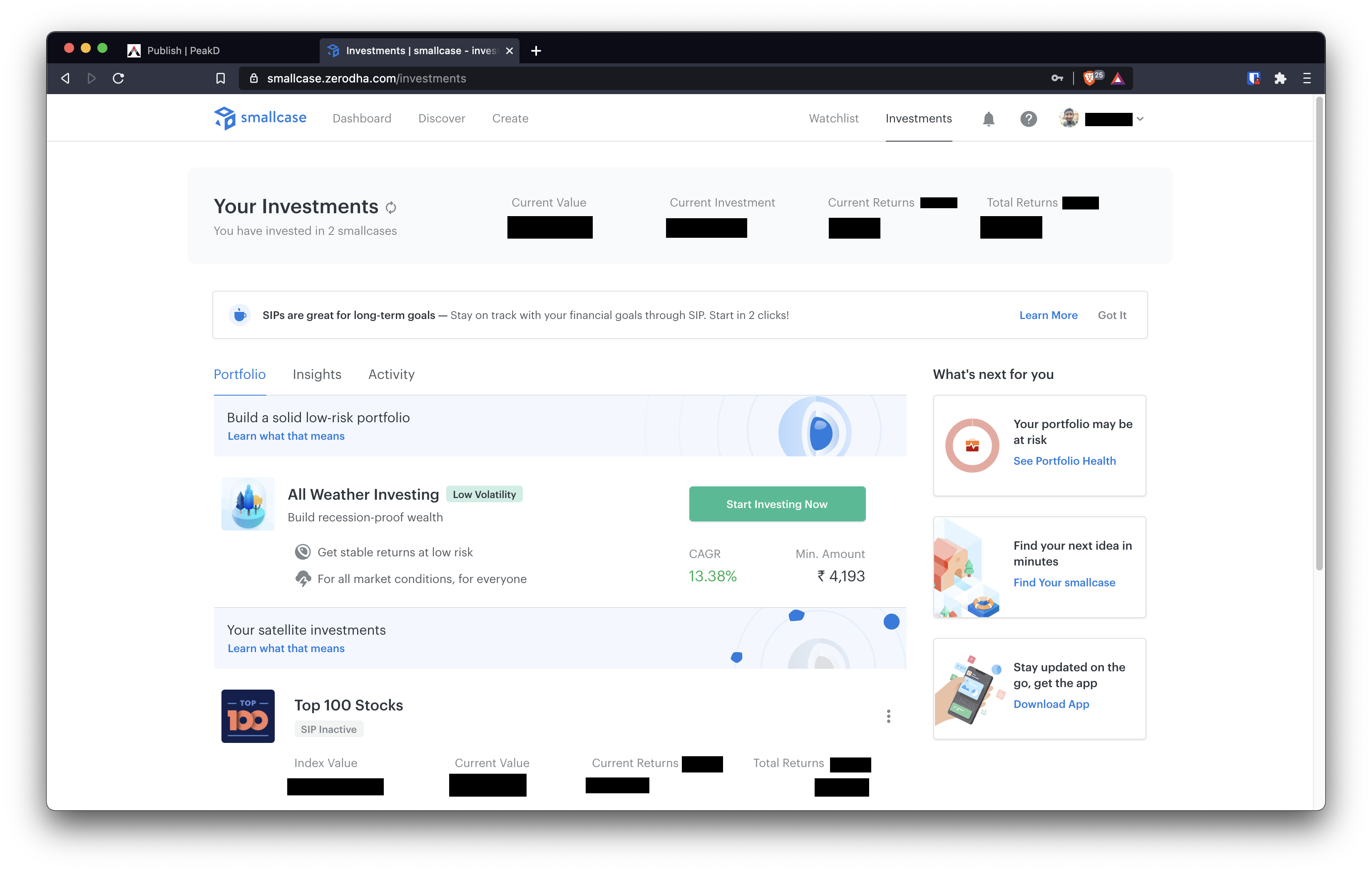Open a new browser tab

point(536,51)
